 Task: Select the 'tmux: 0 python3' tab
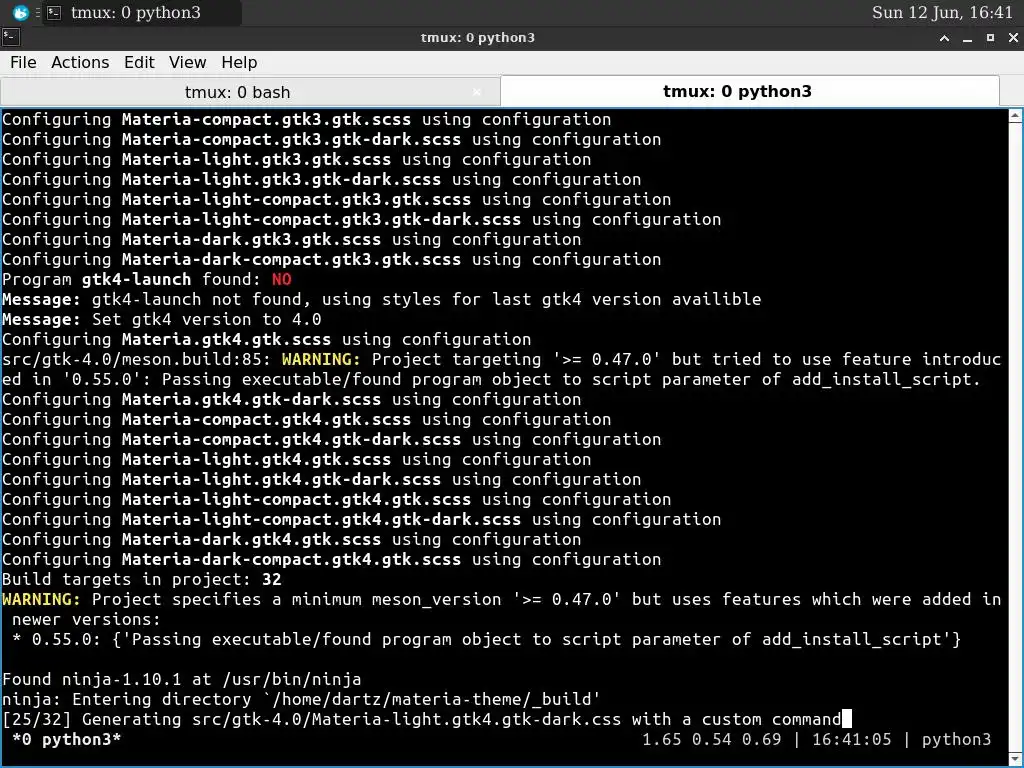[737, 91]
